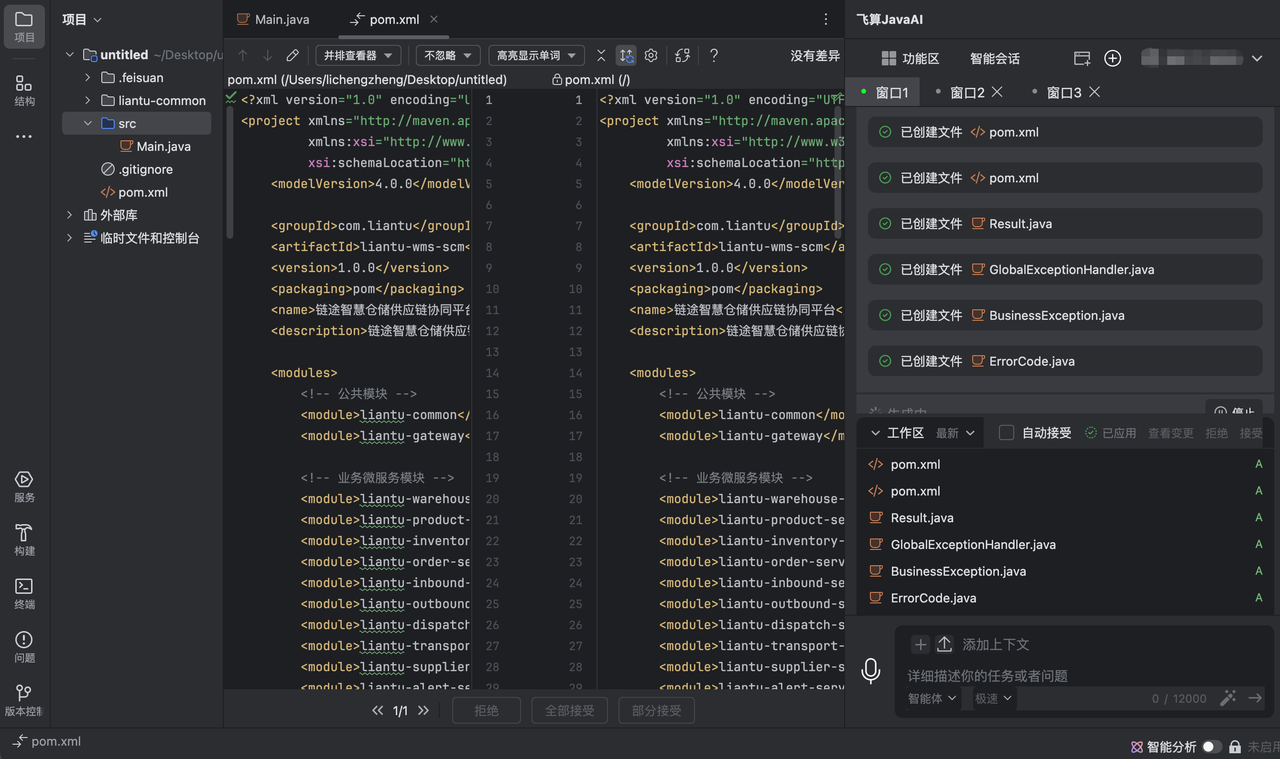Open diff viewer settings gear icon
Viewport: 1280px width, 759px height.
pyautogui.click(x=651, y=56)
